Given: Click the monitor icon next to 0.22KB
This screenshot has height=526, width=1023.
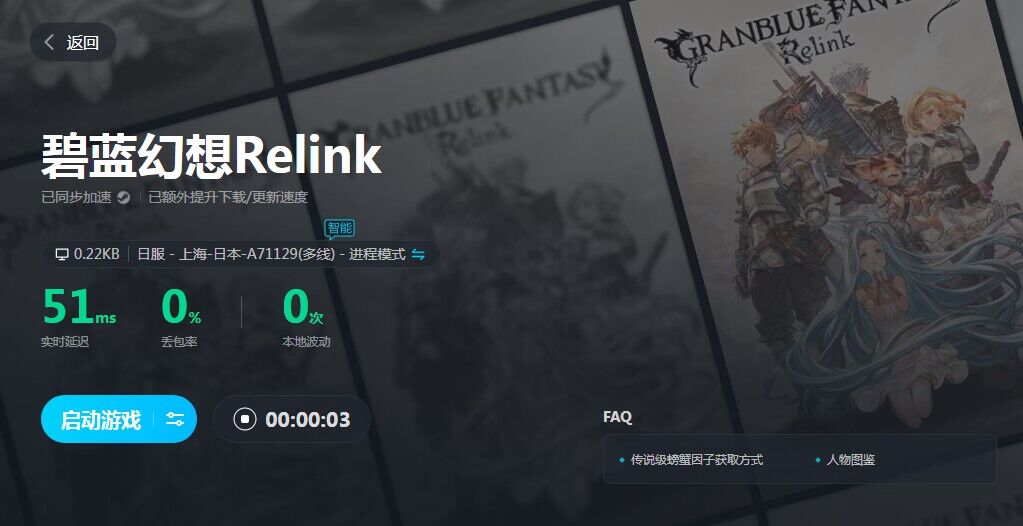Looking at the screenshot, I should (62, 255).
